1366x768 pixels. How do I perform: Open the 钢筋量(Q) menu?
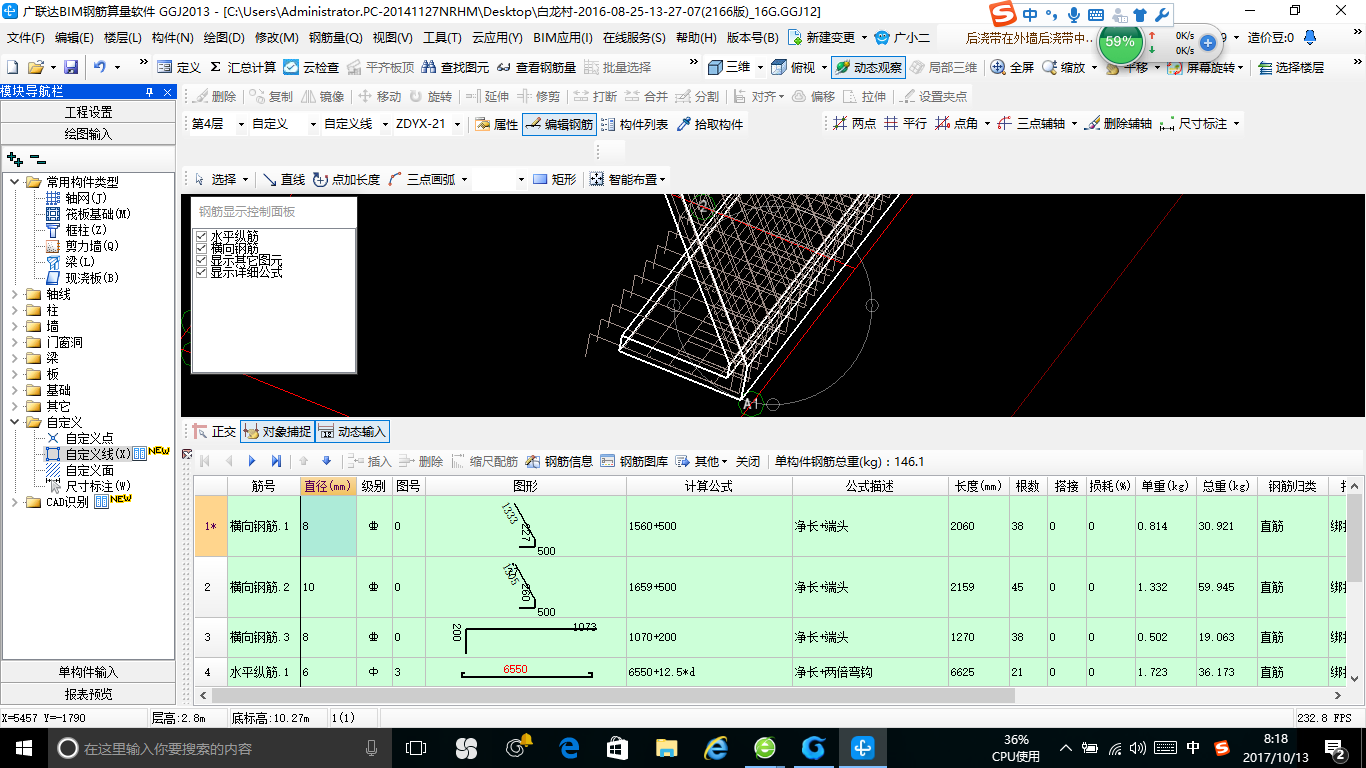335,38
